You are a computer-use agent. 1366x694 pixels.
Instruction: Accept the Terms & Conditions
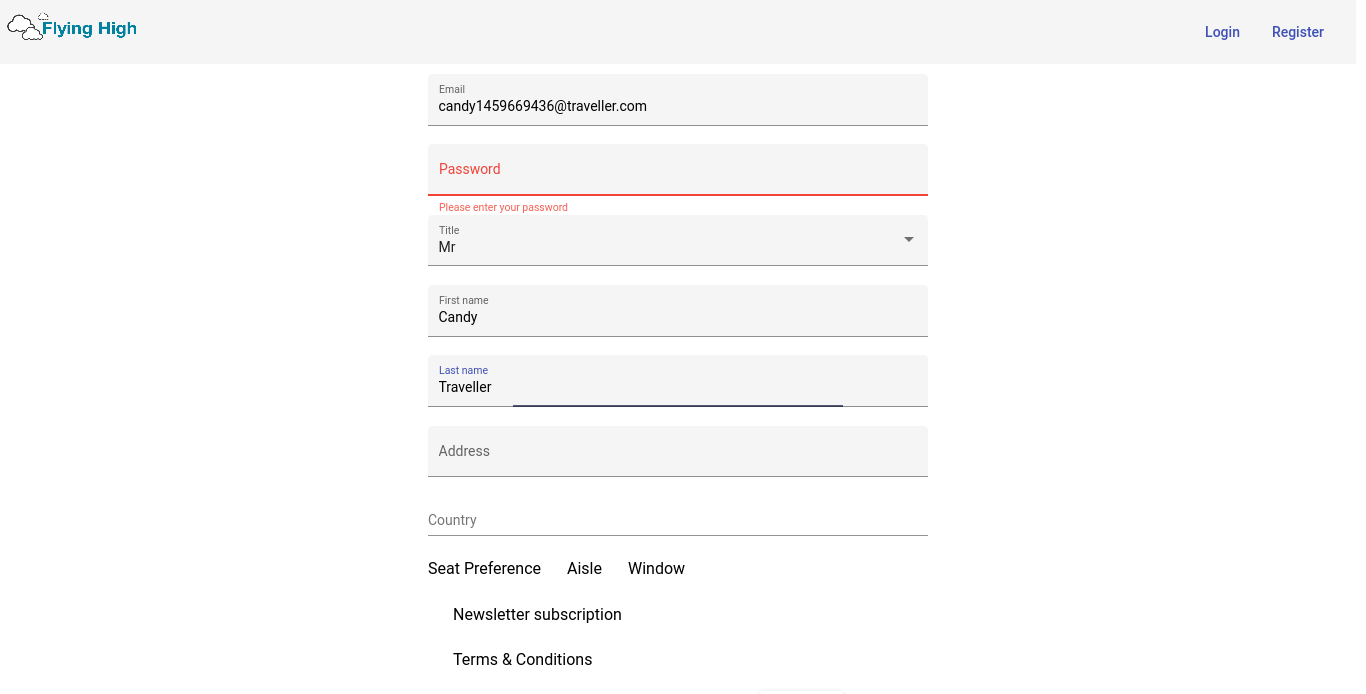(522, 660)
